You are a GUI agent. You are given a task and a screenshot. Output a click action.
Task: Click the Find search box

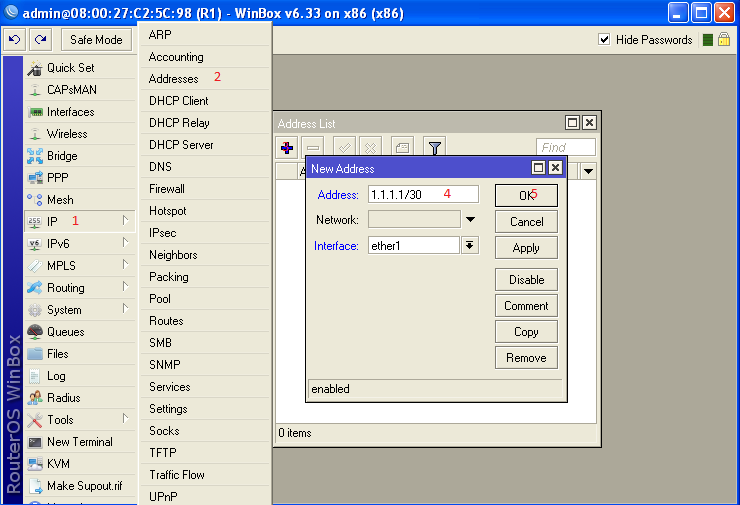pyautogui.click(x=566, y=147)
